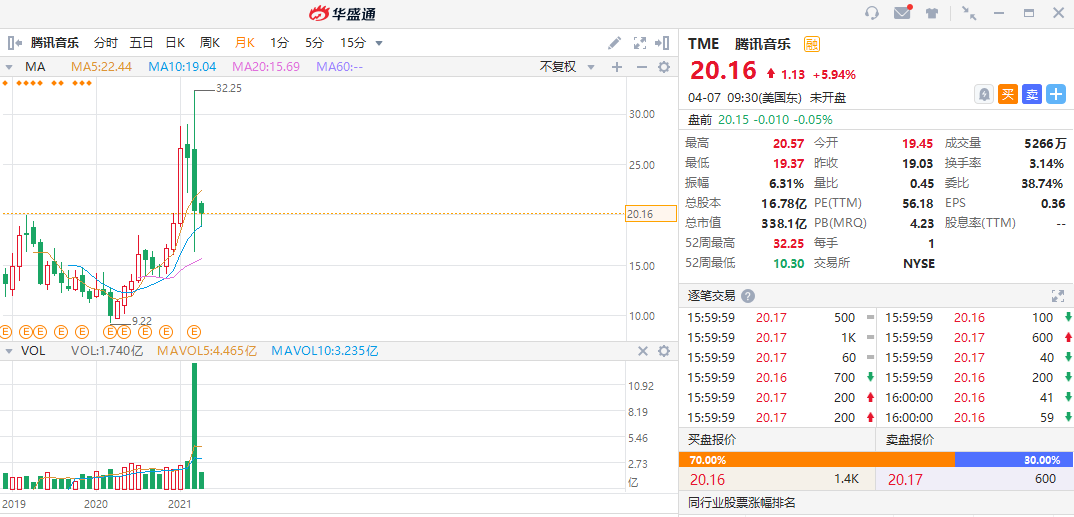Click the blue 卖 sell button
The height and width of the screenshot is (517, 1074).
(1032, 94)
